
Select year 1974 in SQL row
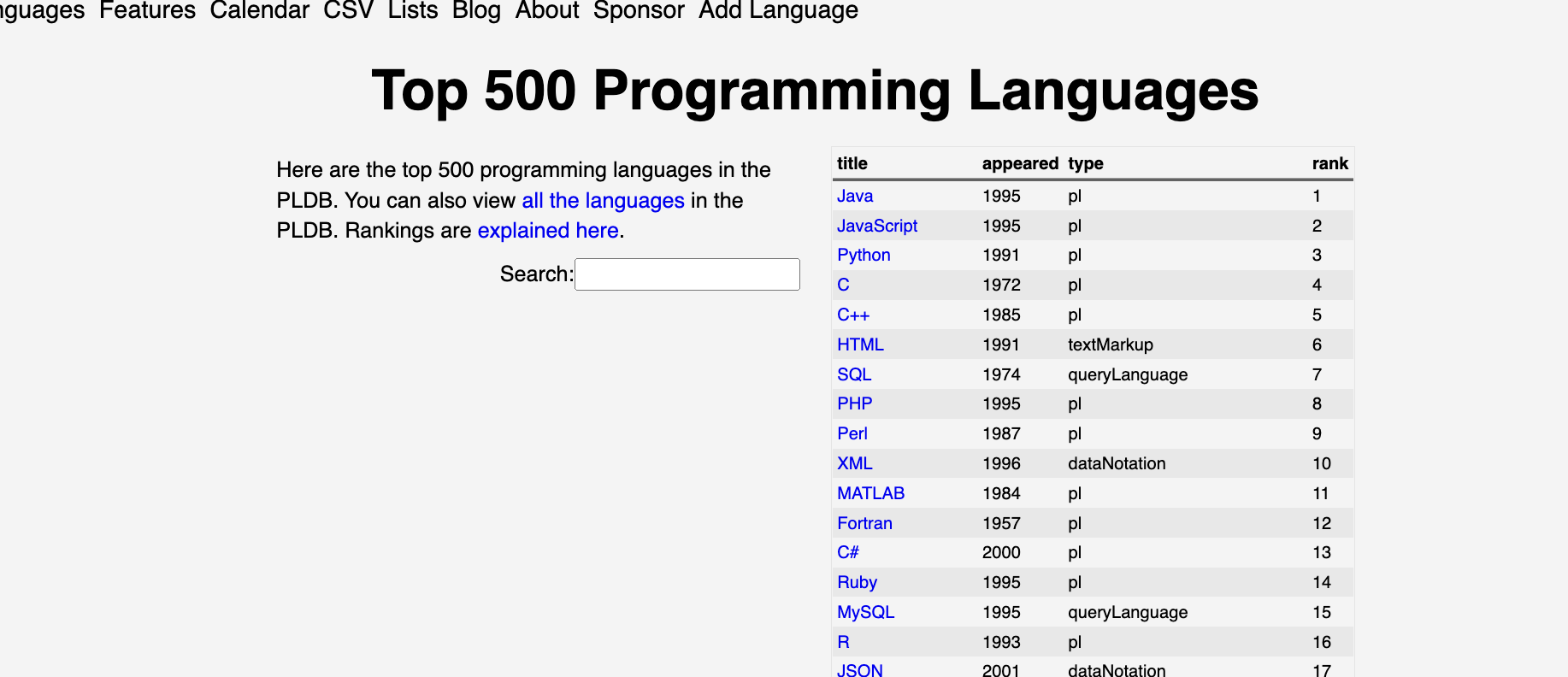1001,374
